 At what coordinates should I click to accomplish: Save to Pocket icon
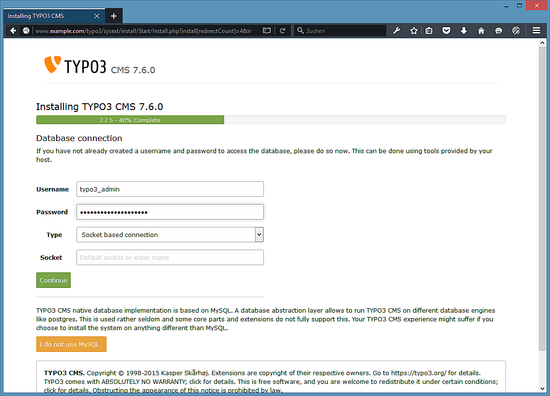446,31
